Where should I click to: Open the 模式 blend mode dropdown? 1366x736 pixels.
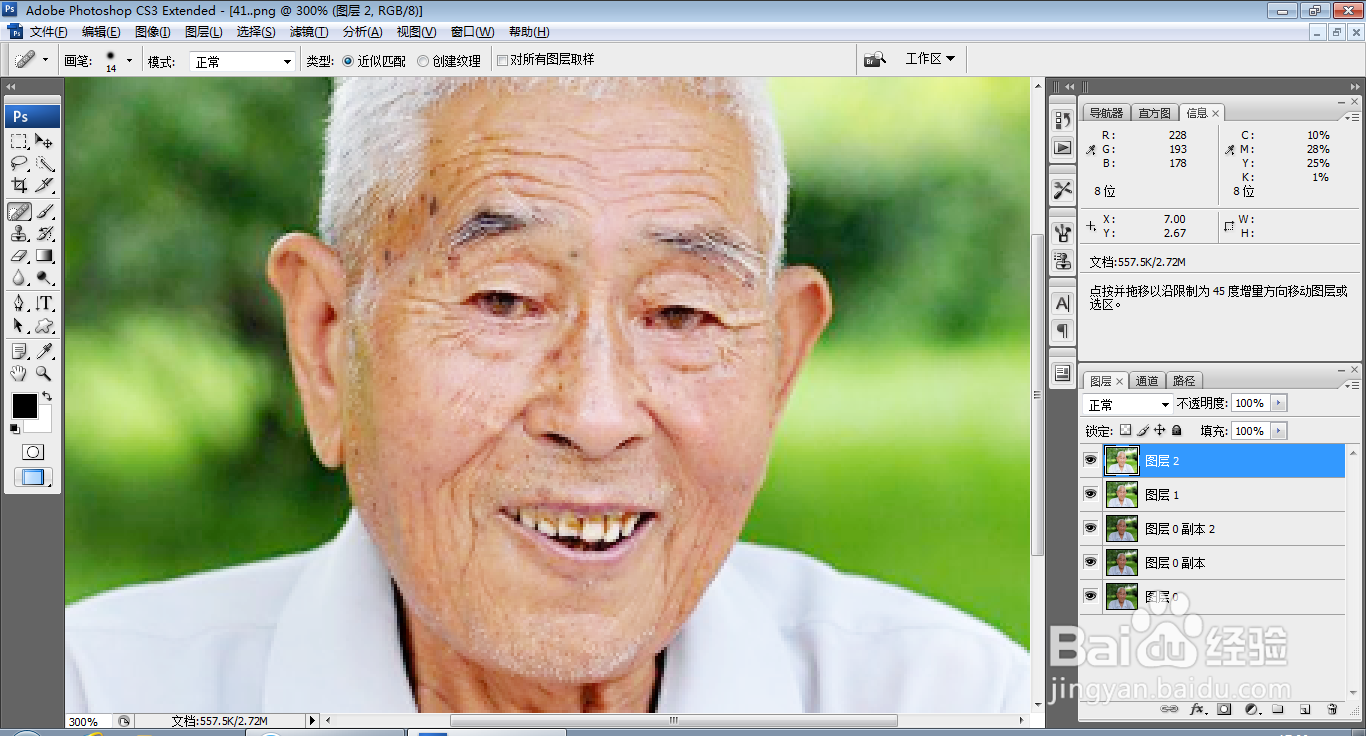(x=243, y=61)
